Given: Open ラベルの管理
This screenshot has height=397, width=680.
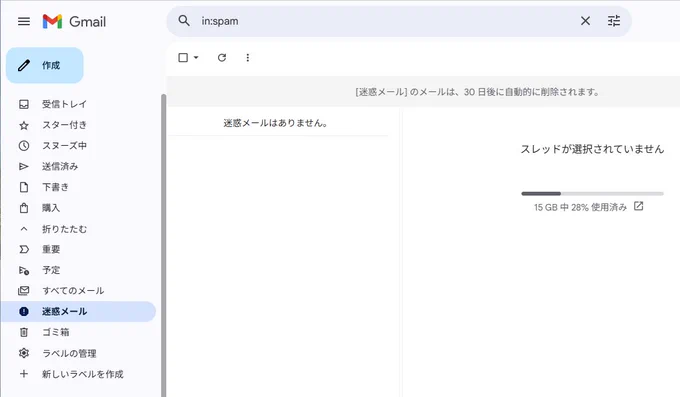Looking at the screenshot, I should 69,354.
